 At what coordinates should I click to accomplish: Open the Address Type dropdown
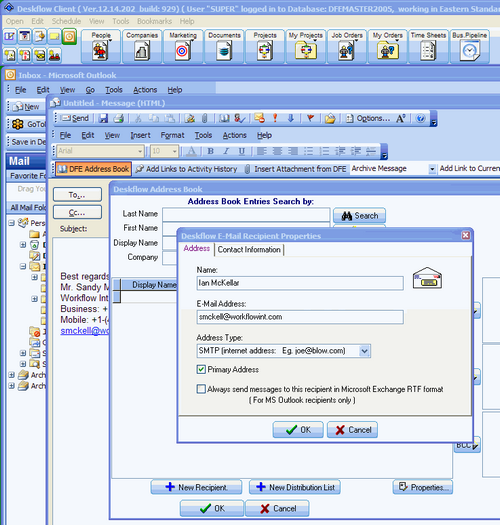[x=364, y=351]
